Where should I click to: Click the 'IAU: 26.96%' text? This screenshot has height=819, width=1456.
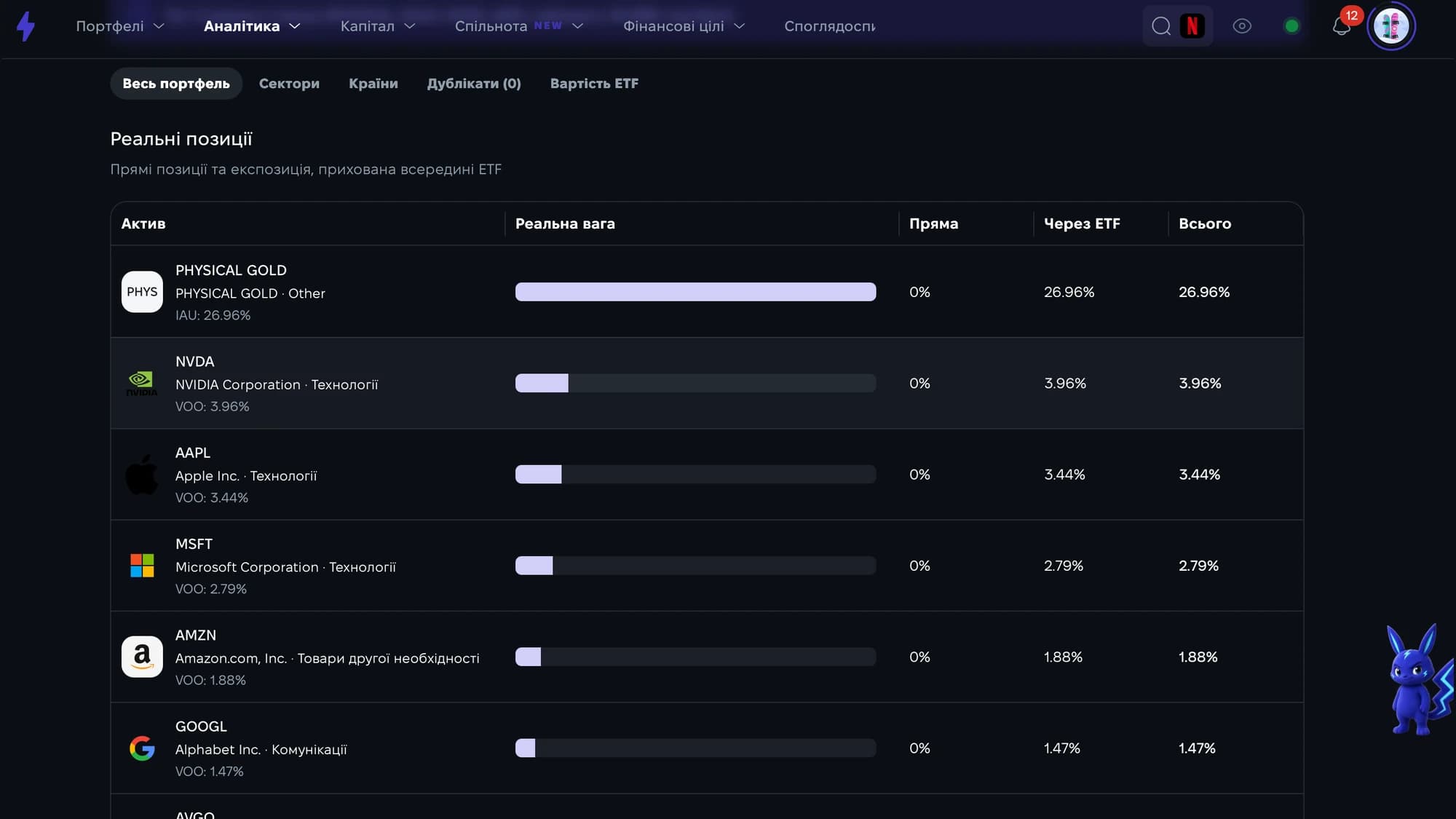coord(213,315)
